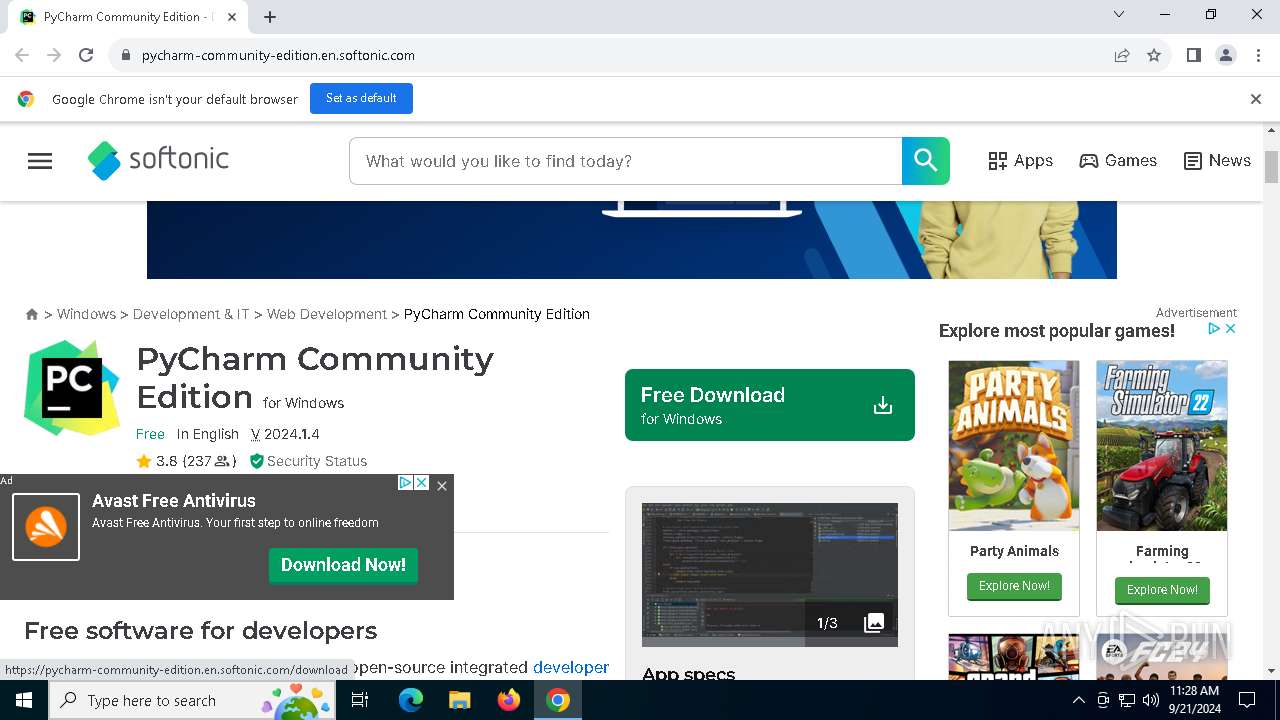The width and height of the screenshot is (1280, 720).
Task: Click the site search input field
Action: tap(626, 161)
